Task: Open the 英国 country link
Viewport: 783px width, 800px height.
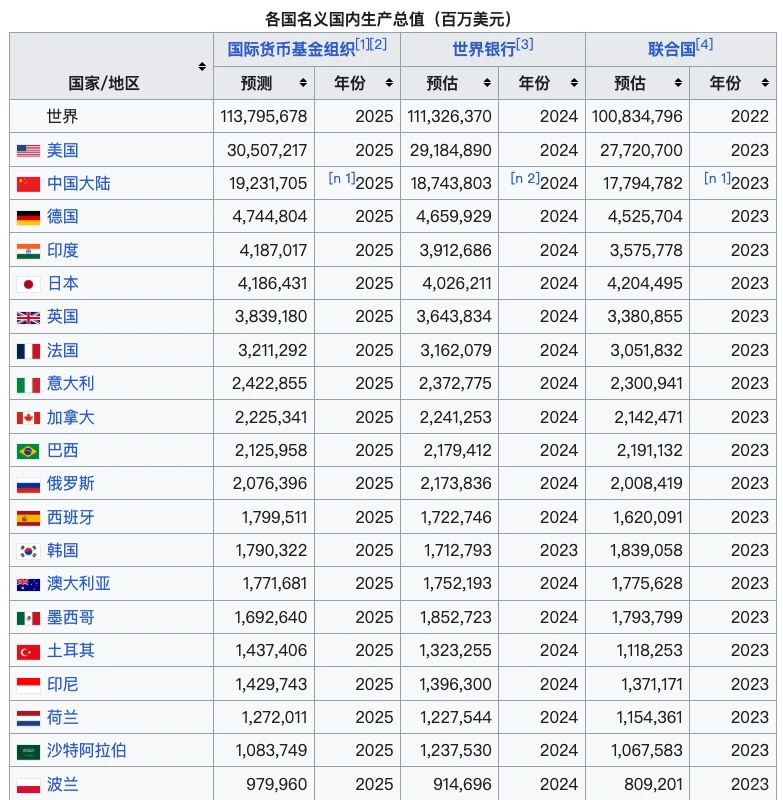Action: (x=63, y=317)
